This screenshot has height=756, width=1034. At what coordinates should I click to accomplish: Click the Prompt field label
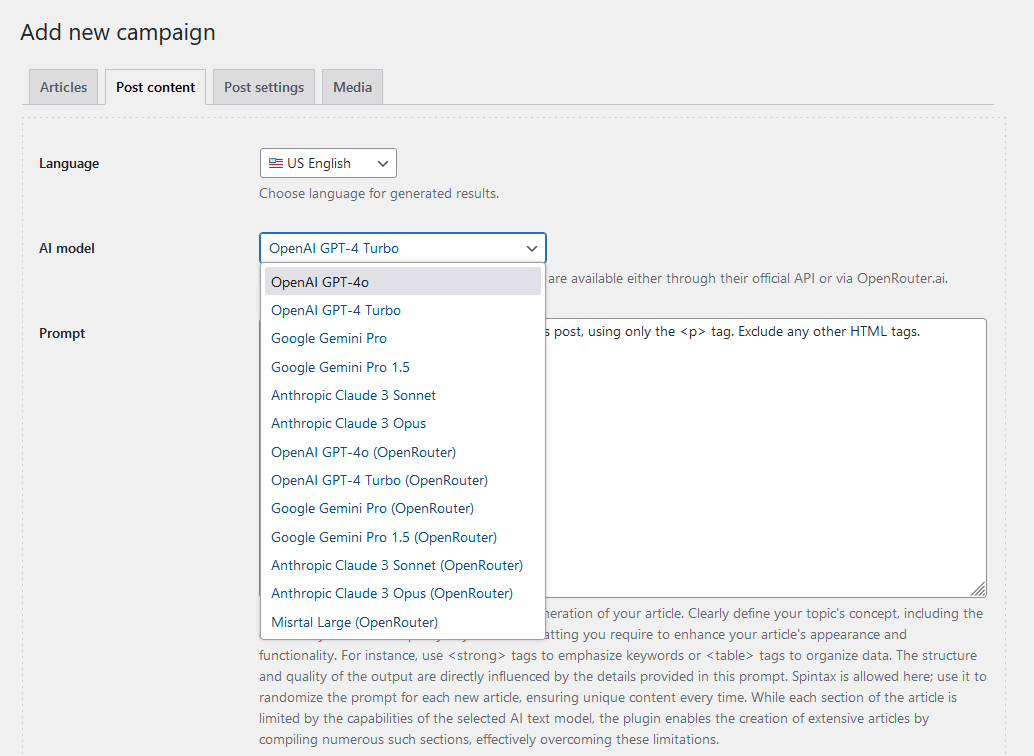pyautogui.click(x=62, y=333)
